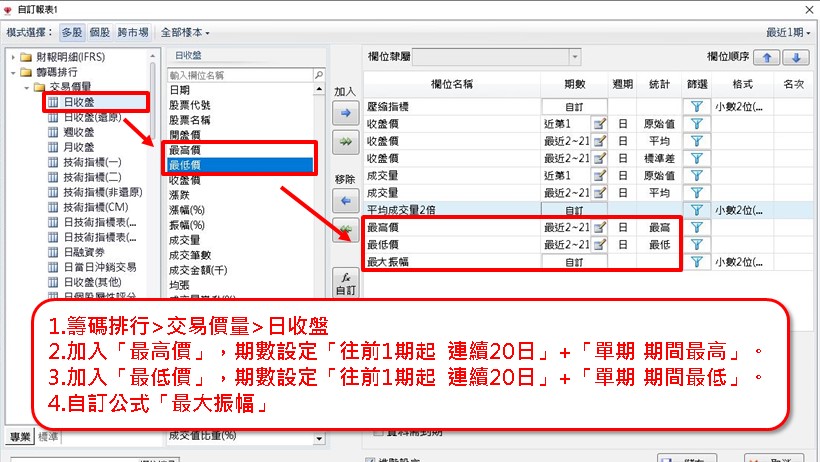Switch to the 專業 tab
The image size is (820, 462).
[x=20, y=436]
